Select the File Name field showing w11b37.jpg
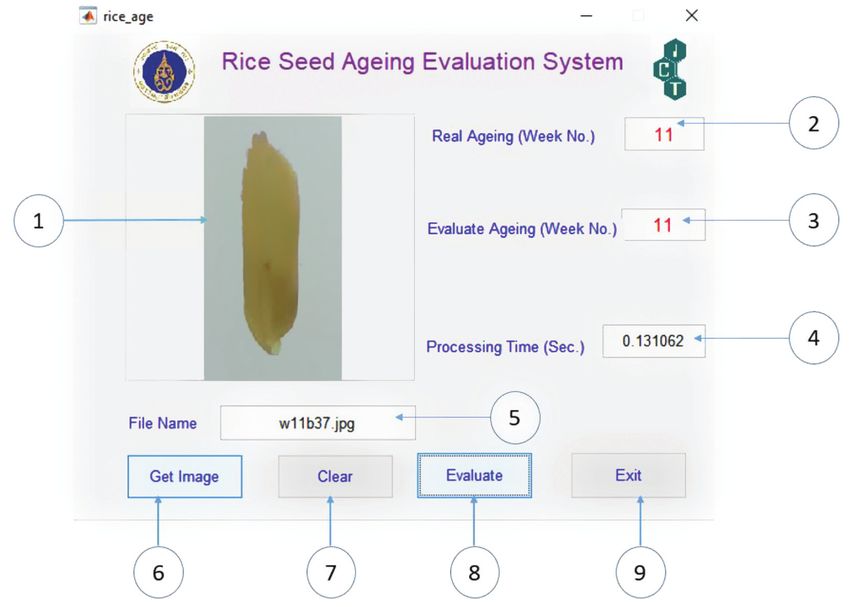This screenshot has height=607, width=850. point(318,423)
